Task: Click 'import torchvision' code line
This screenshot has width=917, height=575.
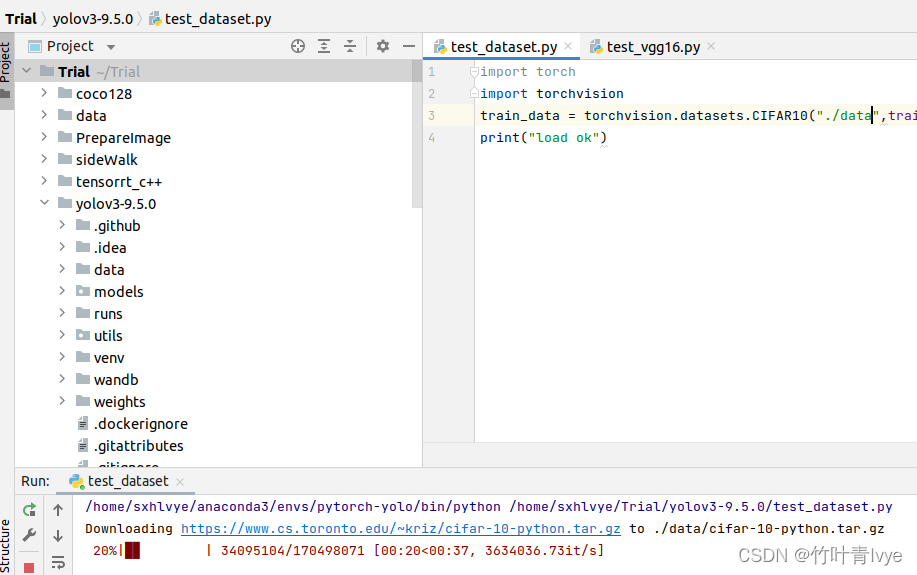Action: tap(551, 94)
